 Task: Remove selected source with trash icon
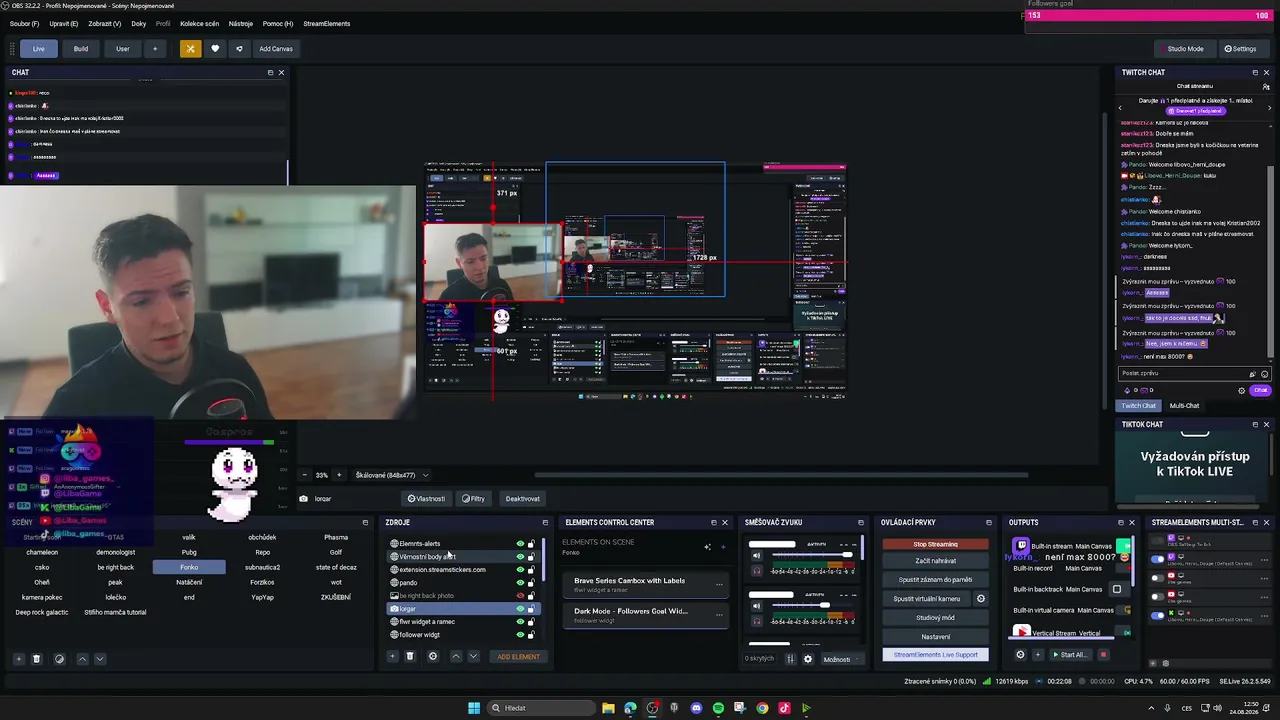coord(410,657)
